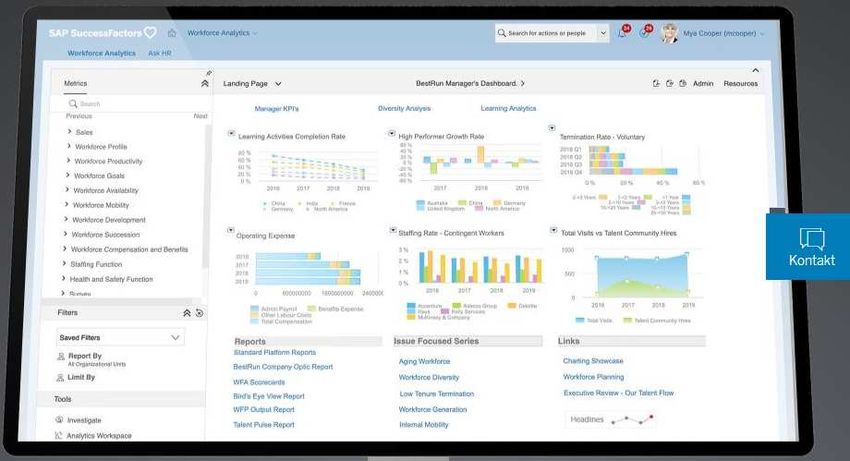Image resolution: width=850 pixels, height=461 pixels.
Task: Open notifications bell with badge 24
Action: click(622, 33)
